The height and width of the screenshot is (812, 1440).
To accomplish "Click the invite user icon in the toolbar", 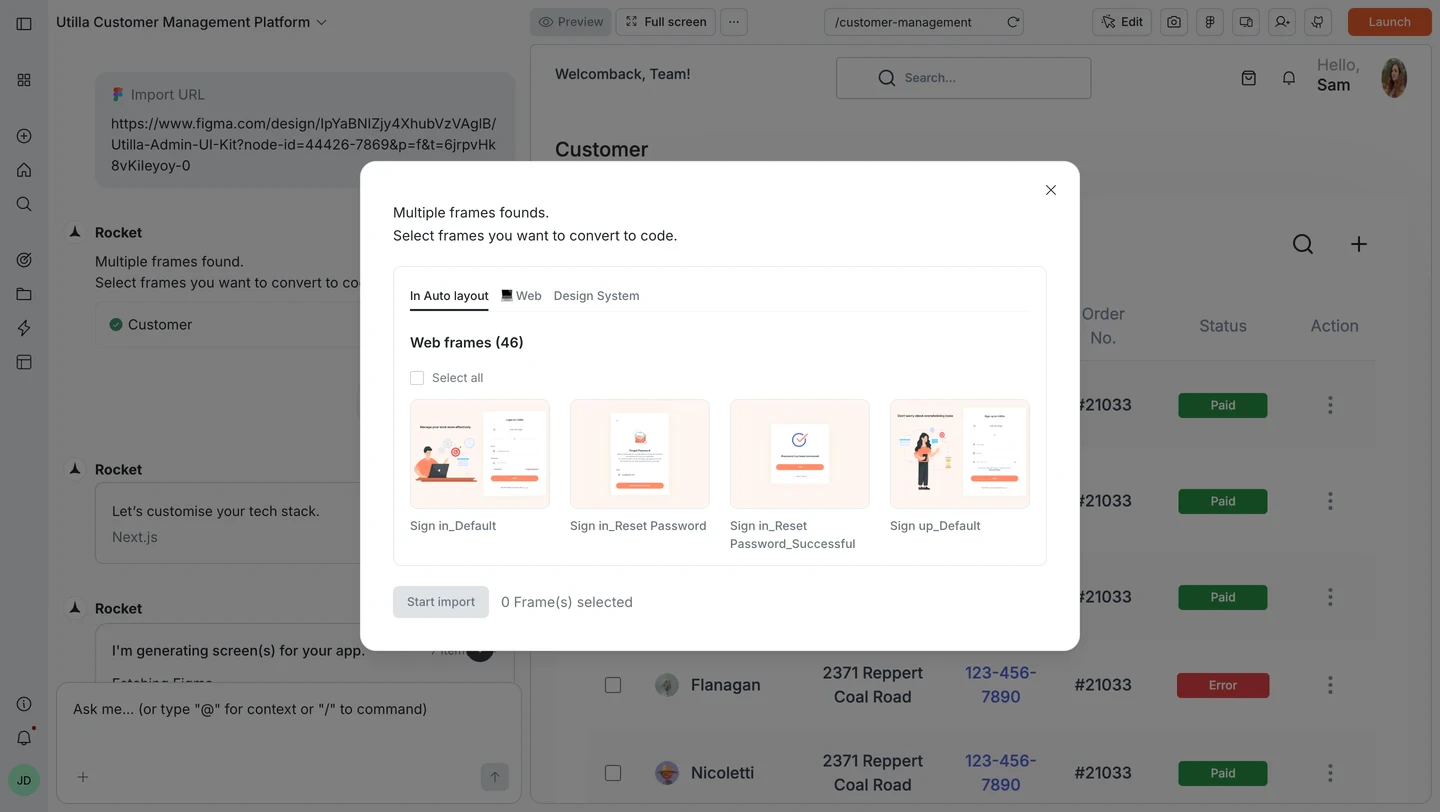I will pyautogui.click(x=1281, y=21).
